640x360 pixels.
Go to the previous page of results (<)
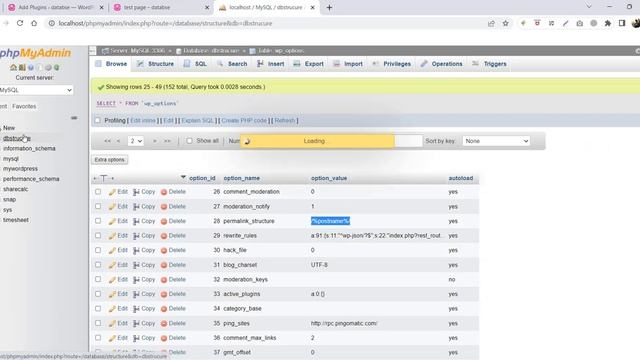(118, 141)
